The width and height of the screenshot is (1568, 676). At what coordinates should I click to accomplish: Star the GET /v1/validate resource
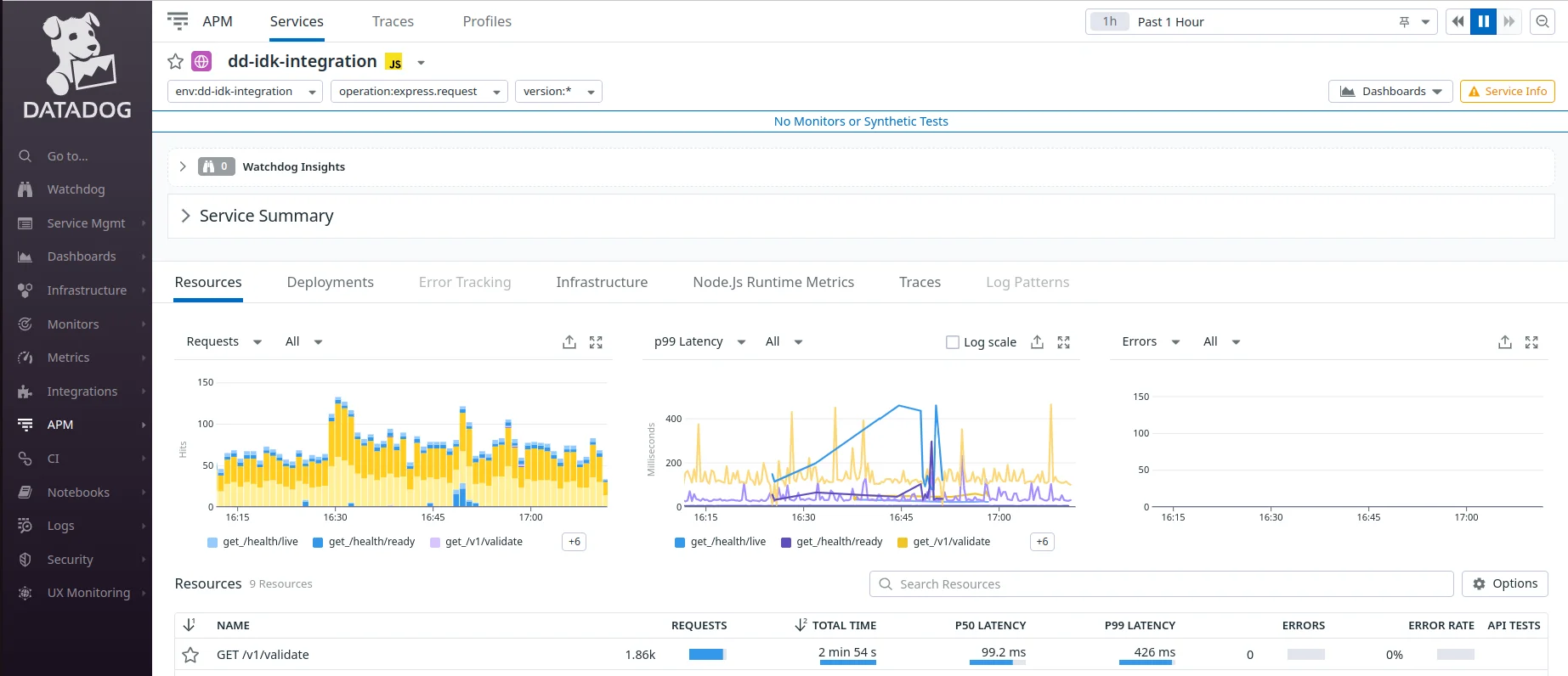(190, 655)
